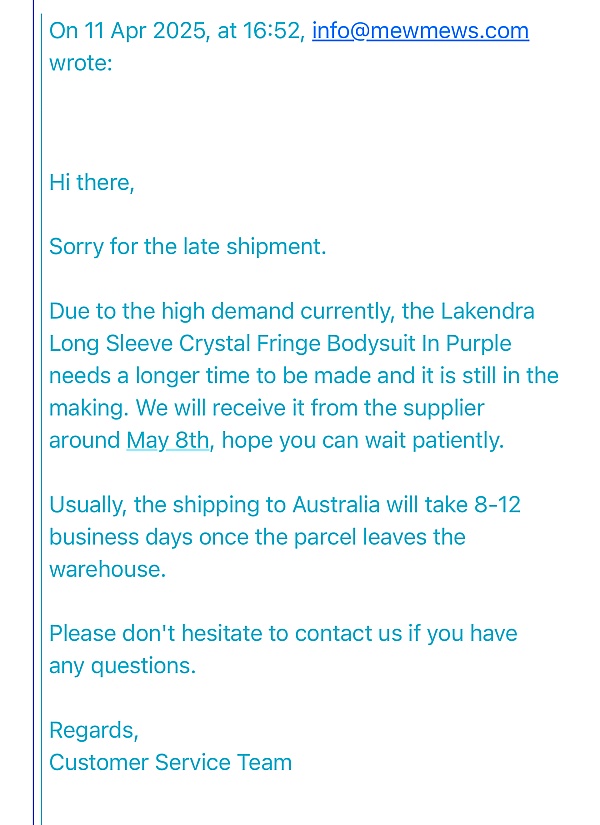Click the word 'warehouse.'
This screenshot has height=825, width=600.
pyautogui.click(x=107, y=569)
